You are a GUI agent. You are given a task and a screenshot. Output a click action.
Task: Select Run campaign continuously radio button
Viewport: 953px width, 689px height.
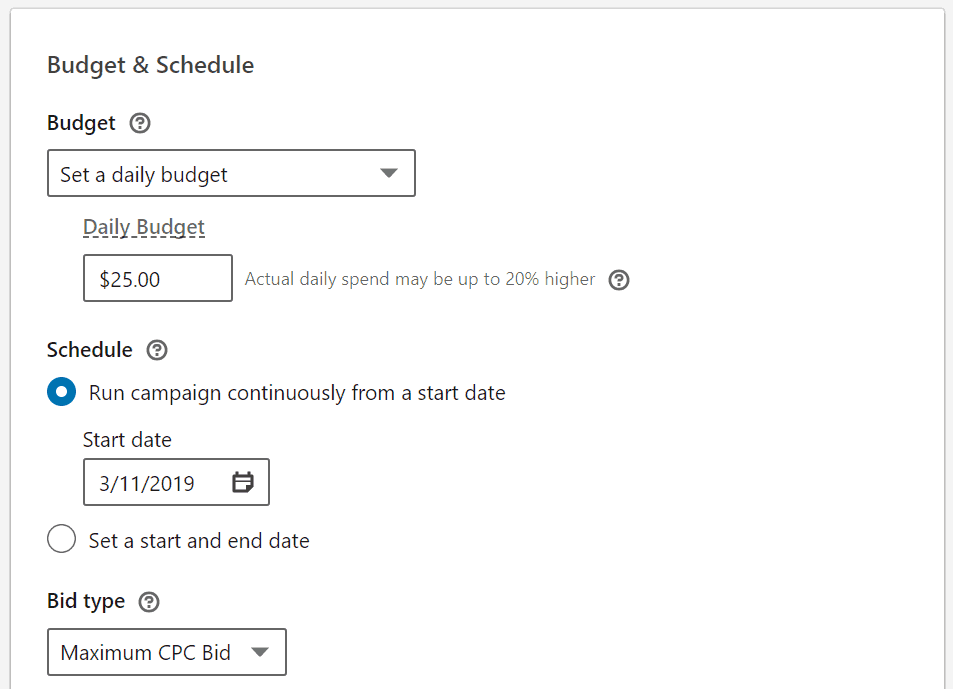tap(61, 392)
